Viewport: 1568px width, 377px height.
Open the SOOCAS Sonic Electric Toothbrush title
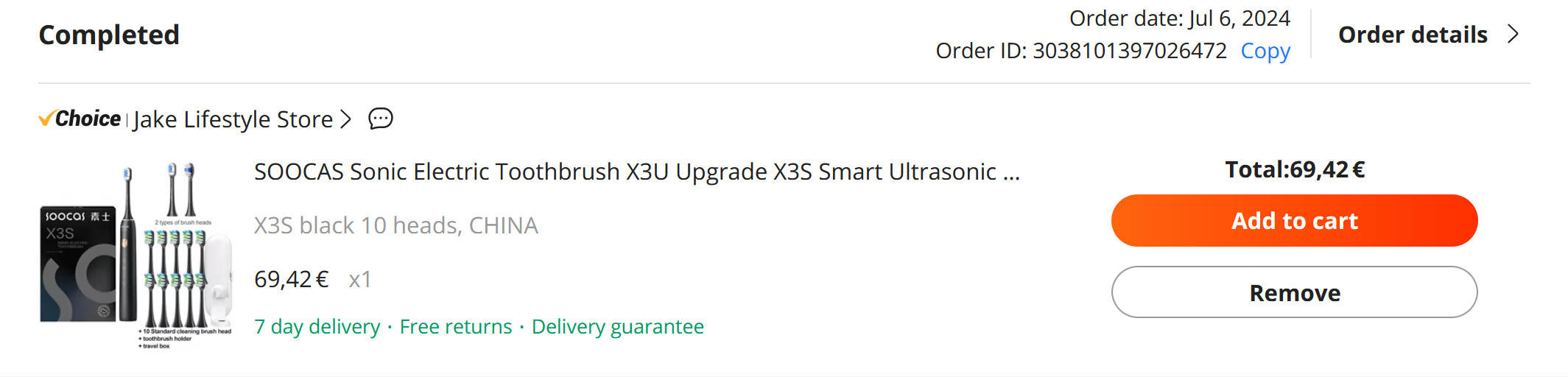tap(636, 172)
